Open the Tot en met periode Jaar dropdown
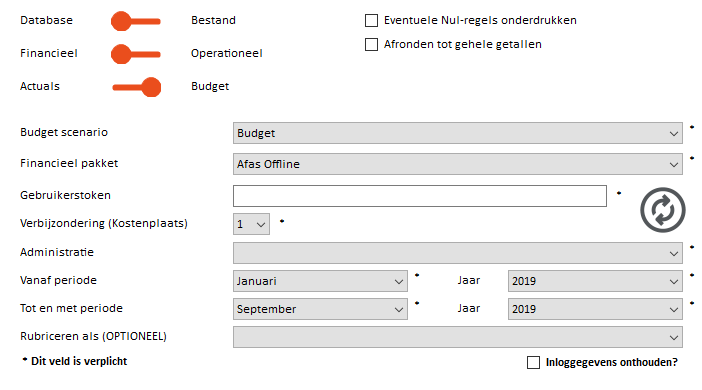The image size is (702, 390). click(595, 309)
